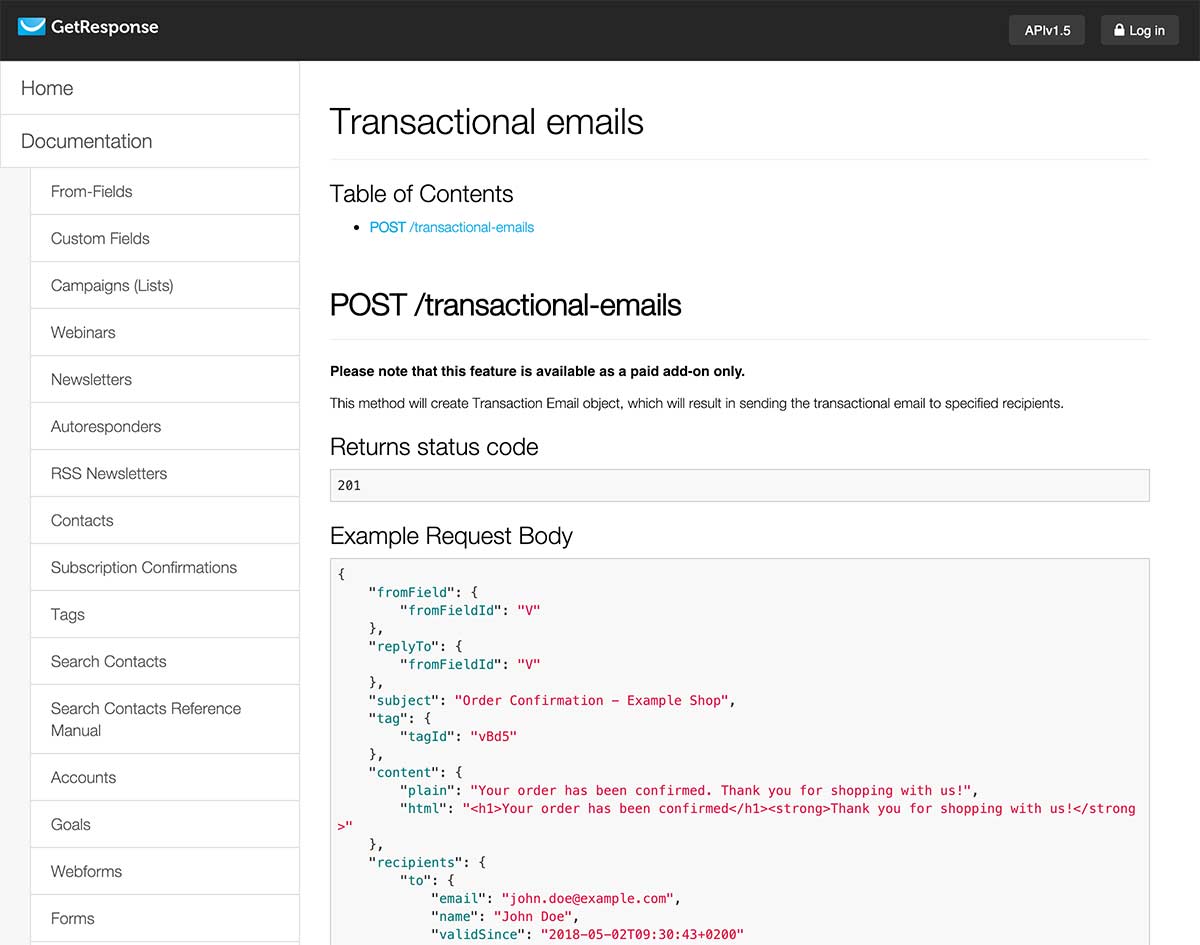Navigate to Accounts documentation
This screenshot has width=1200, height=945.
point(165,777)
